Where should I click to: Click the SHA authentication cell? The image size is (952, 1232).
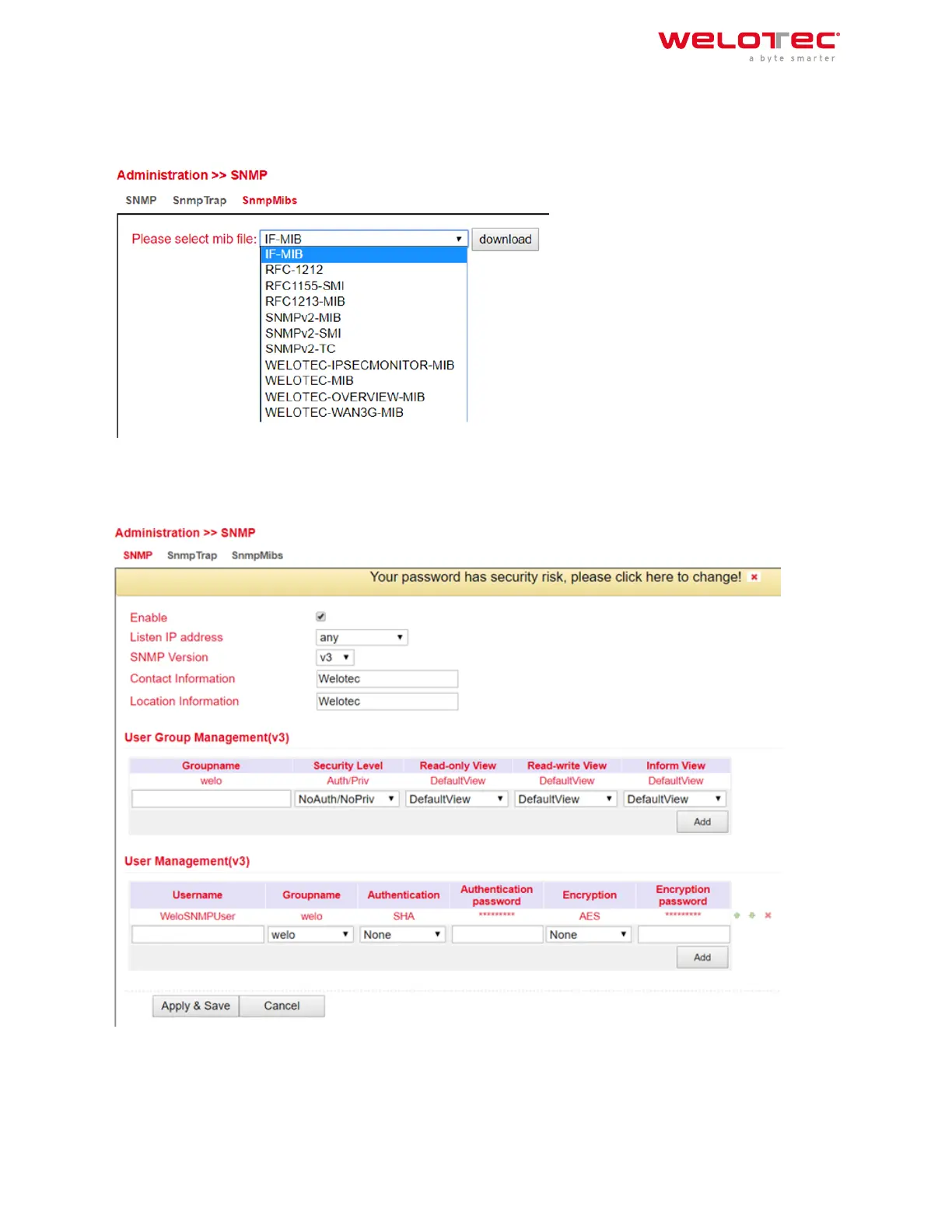click(404, 916)
